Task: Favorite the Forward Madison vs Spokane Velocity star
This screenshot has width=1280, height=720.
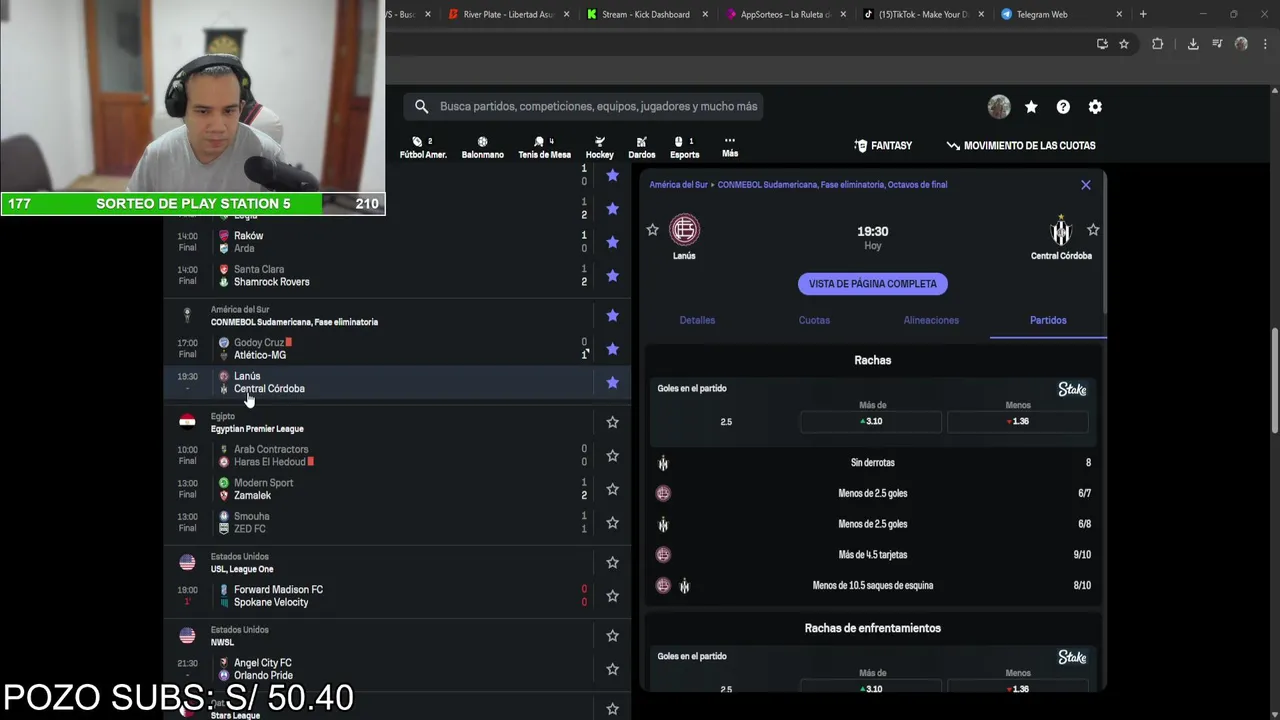Action: click(x=612, y=596)
